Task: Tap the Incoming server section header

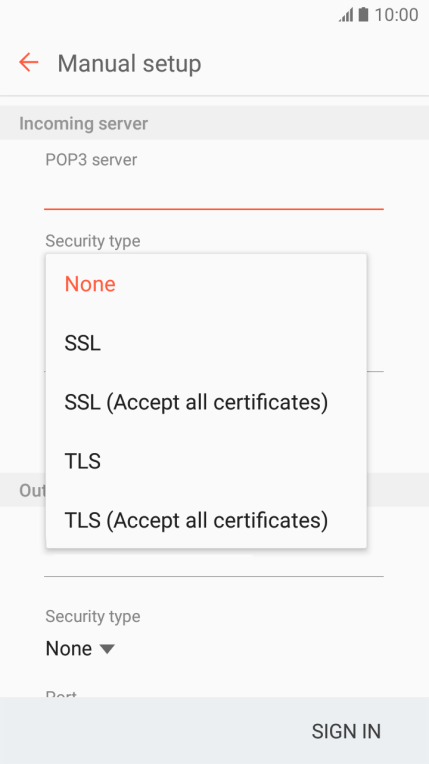Action: (x=83, y=124)
